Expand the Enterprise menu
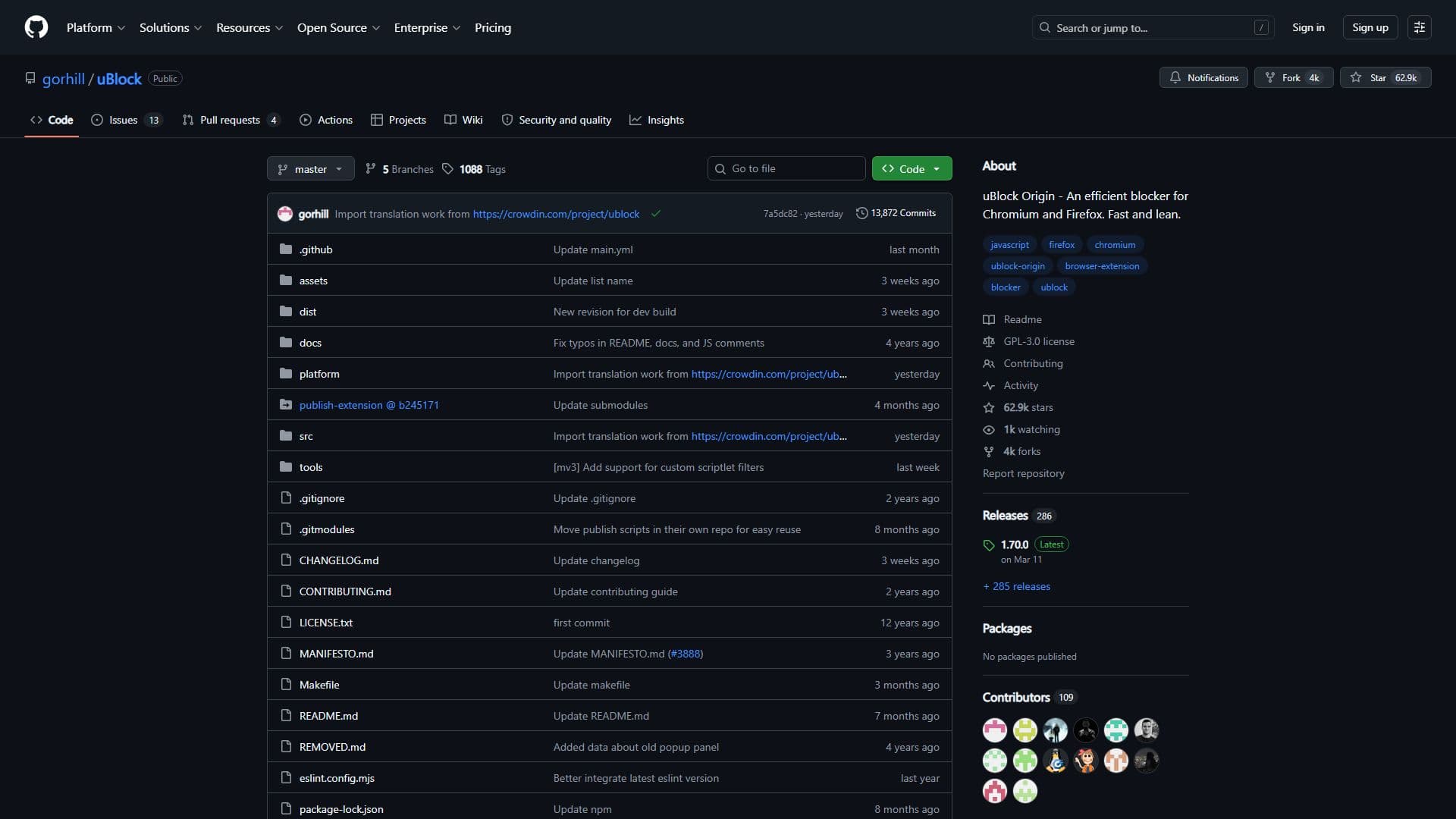The width and height of the screenshot is (1456, 819). (x=427, y=27)
